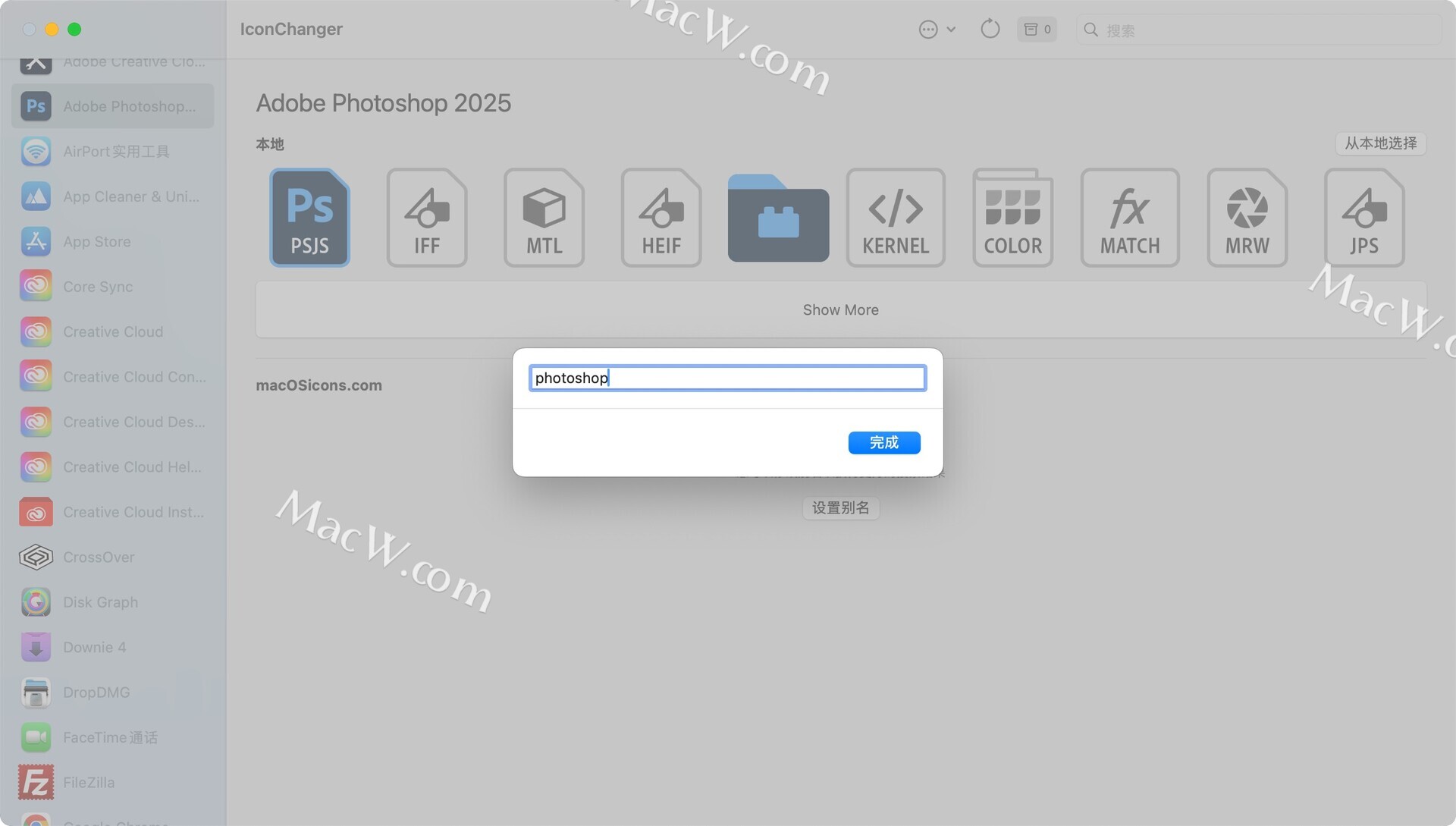Select FaceTime通话 in sidebar

click(x=112, y=737)
